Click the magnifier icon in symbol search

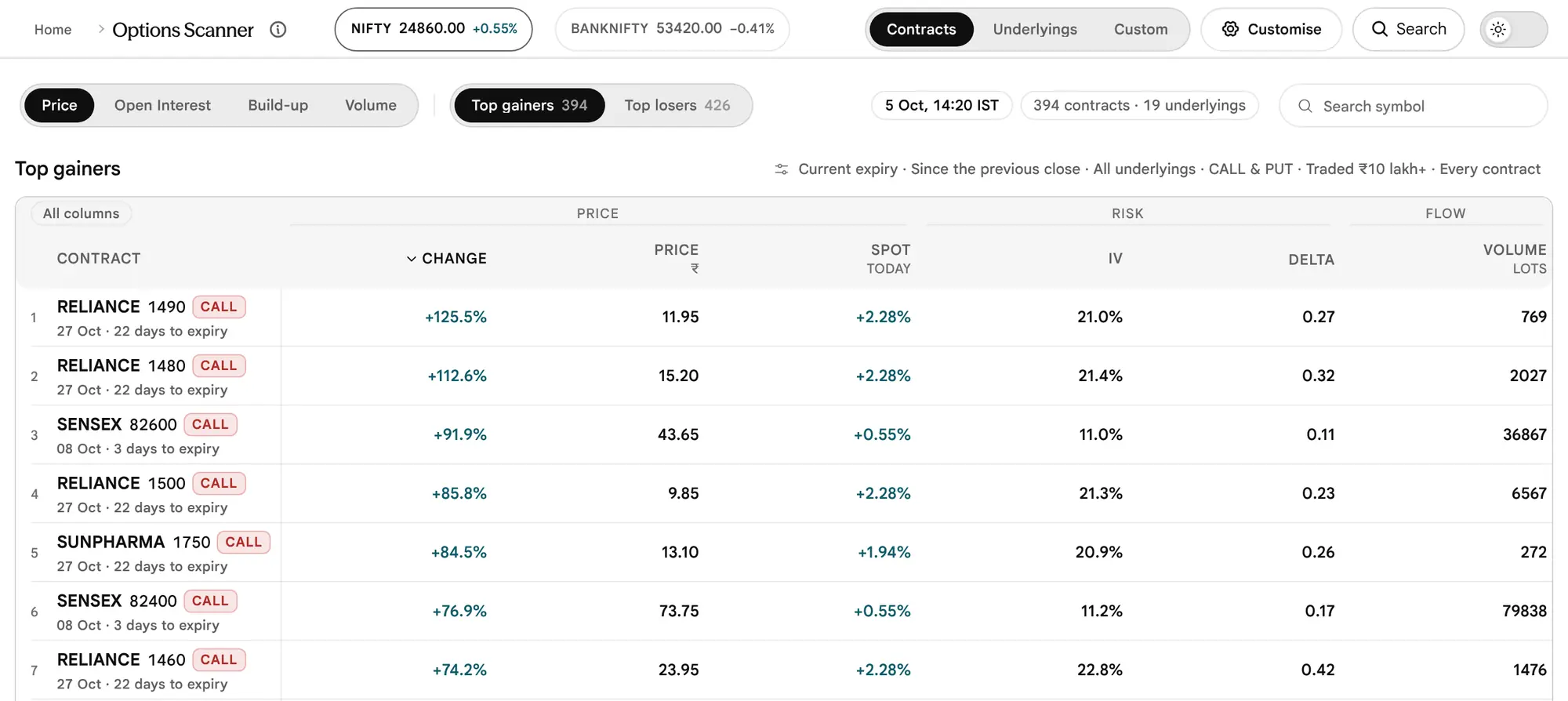coord(1305,106)
